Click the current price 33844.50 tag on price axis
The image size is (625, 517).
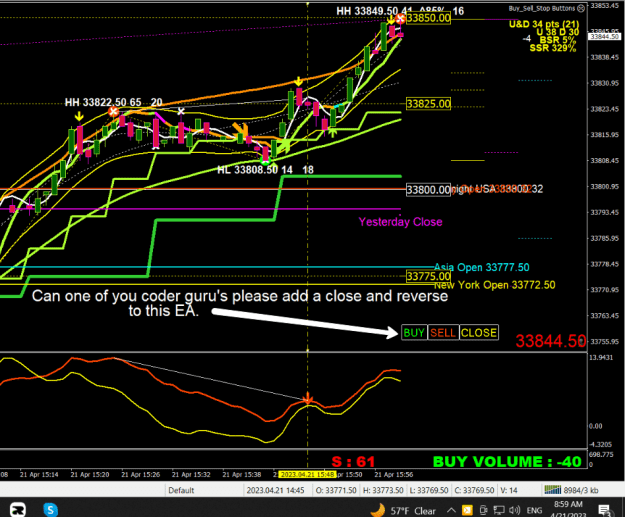(x=605, y=37)
